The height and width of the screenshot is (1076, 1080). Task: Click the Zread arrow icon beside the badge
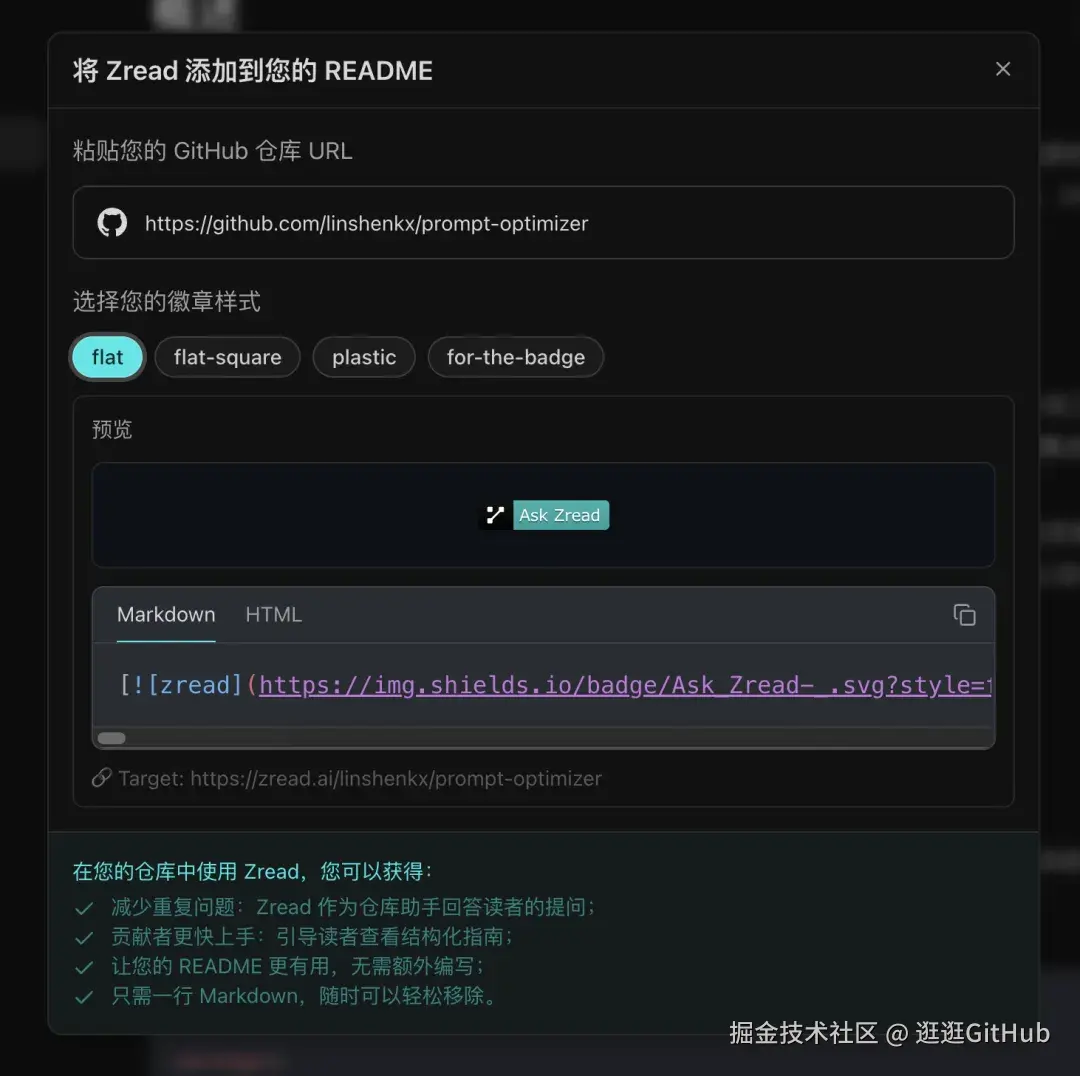[x=493, y=514]
